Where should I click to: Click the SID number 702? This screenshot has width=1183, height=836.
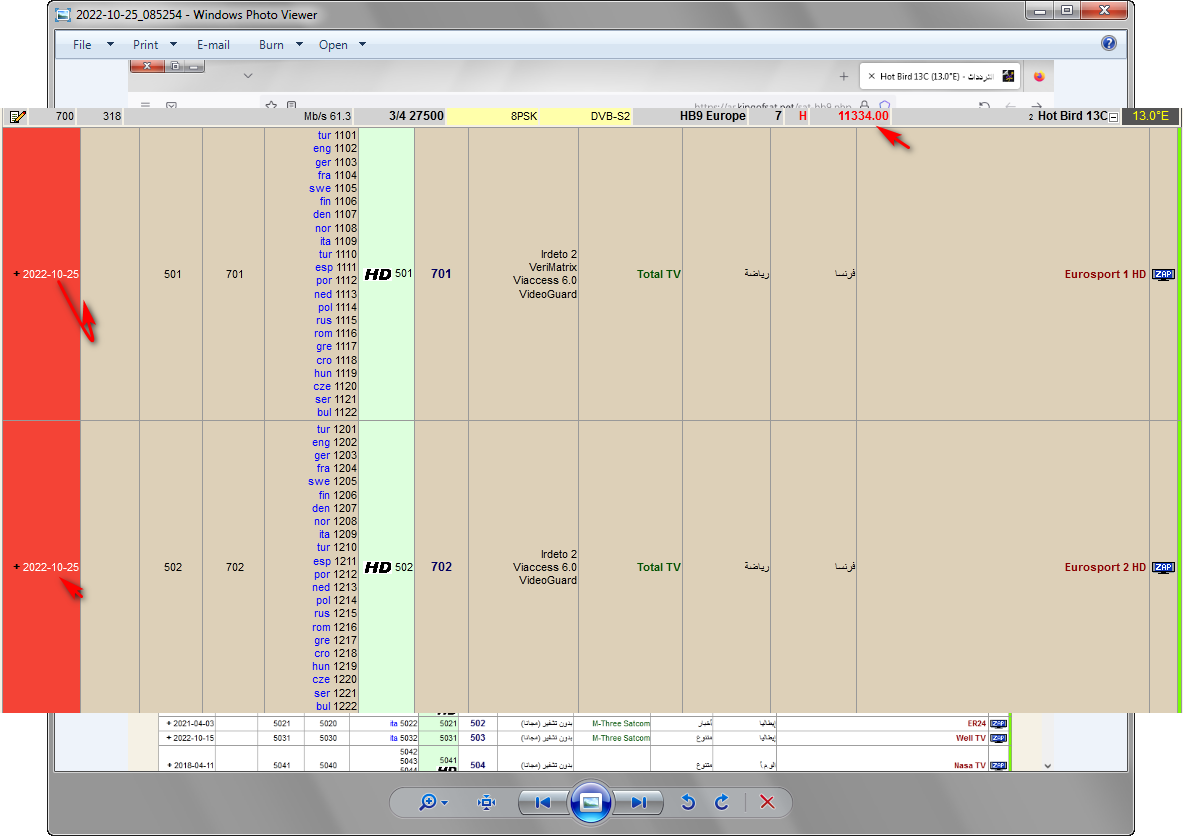tap(441, 567)
